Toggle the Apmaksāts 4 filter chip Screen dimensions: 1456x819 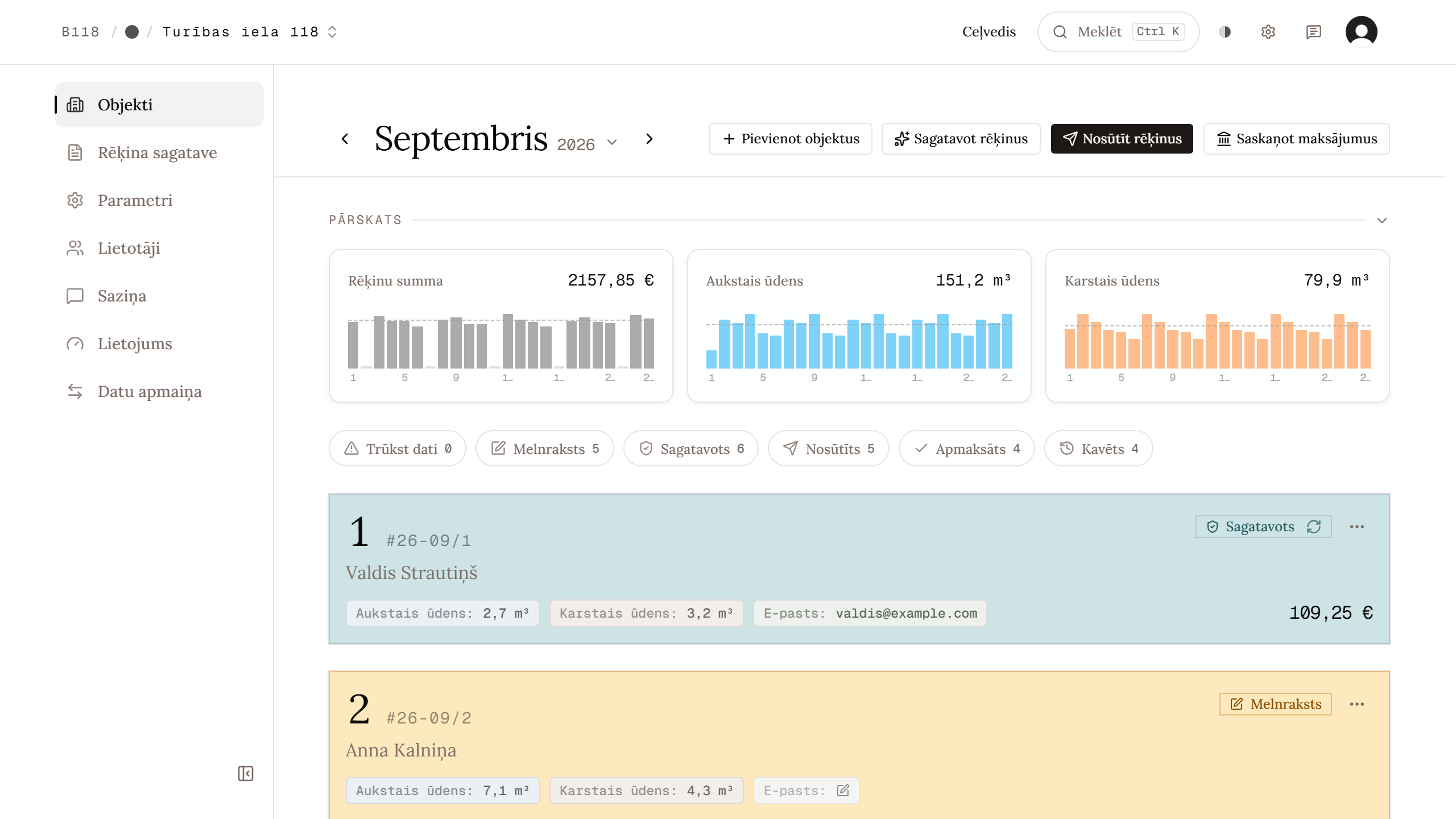coord(967,449)
